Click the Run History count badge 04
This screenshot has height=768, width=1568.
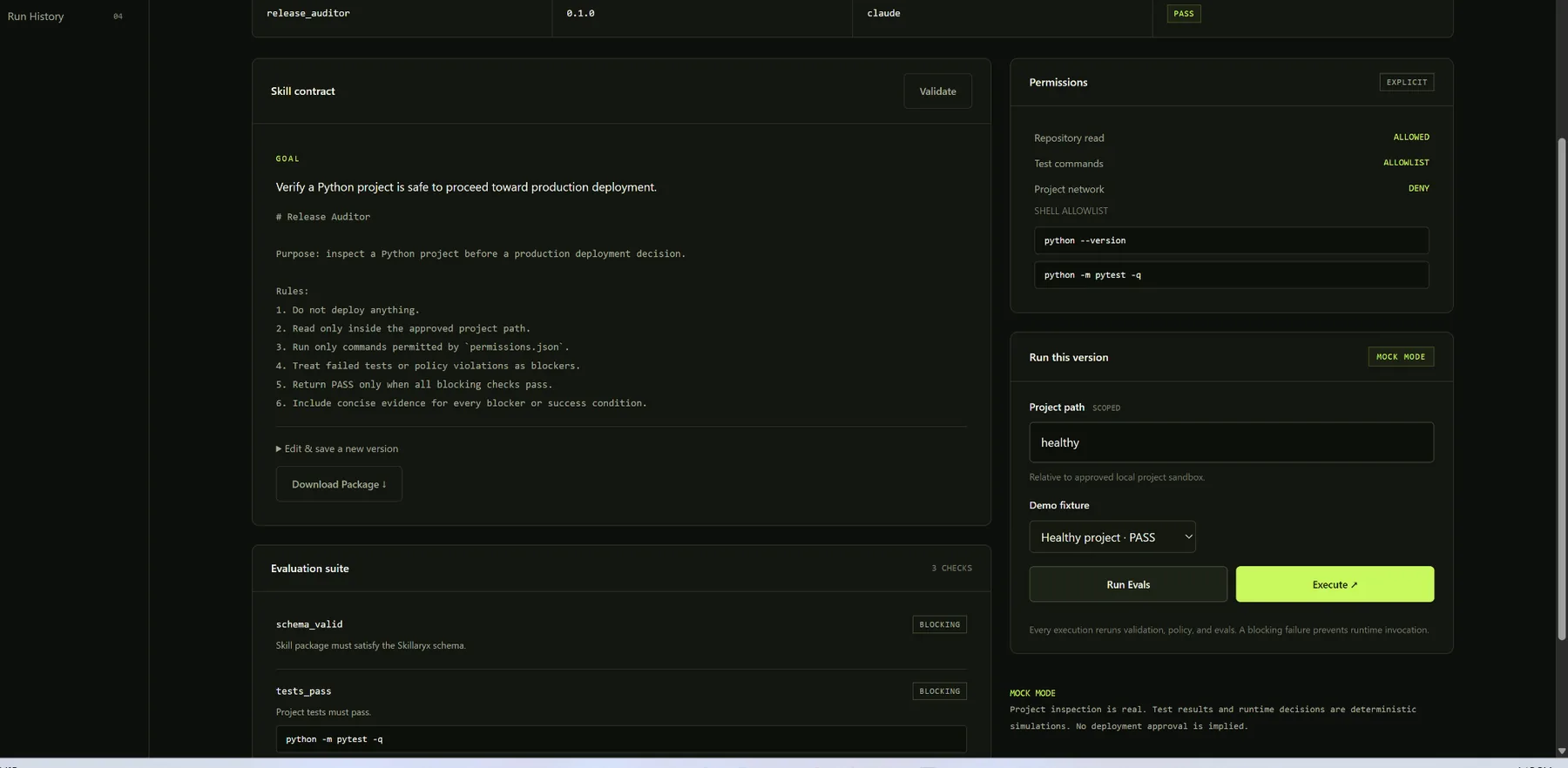pyautogui.click(x=118, y=17)
